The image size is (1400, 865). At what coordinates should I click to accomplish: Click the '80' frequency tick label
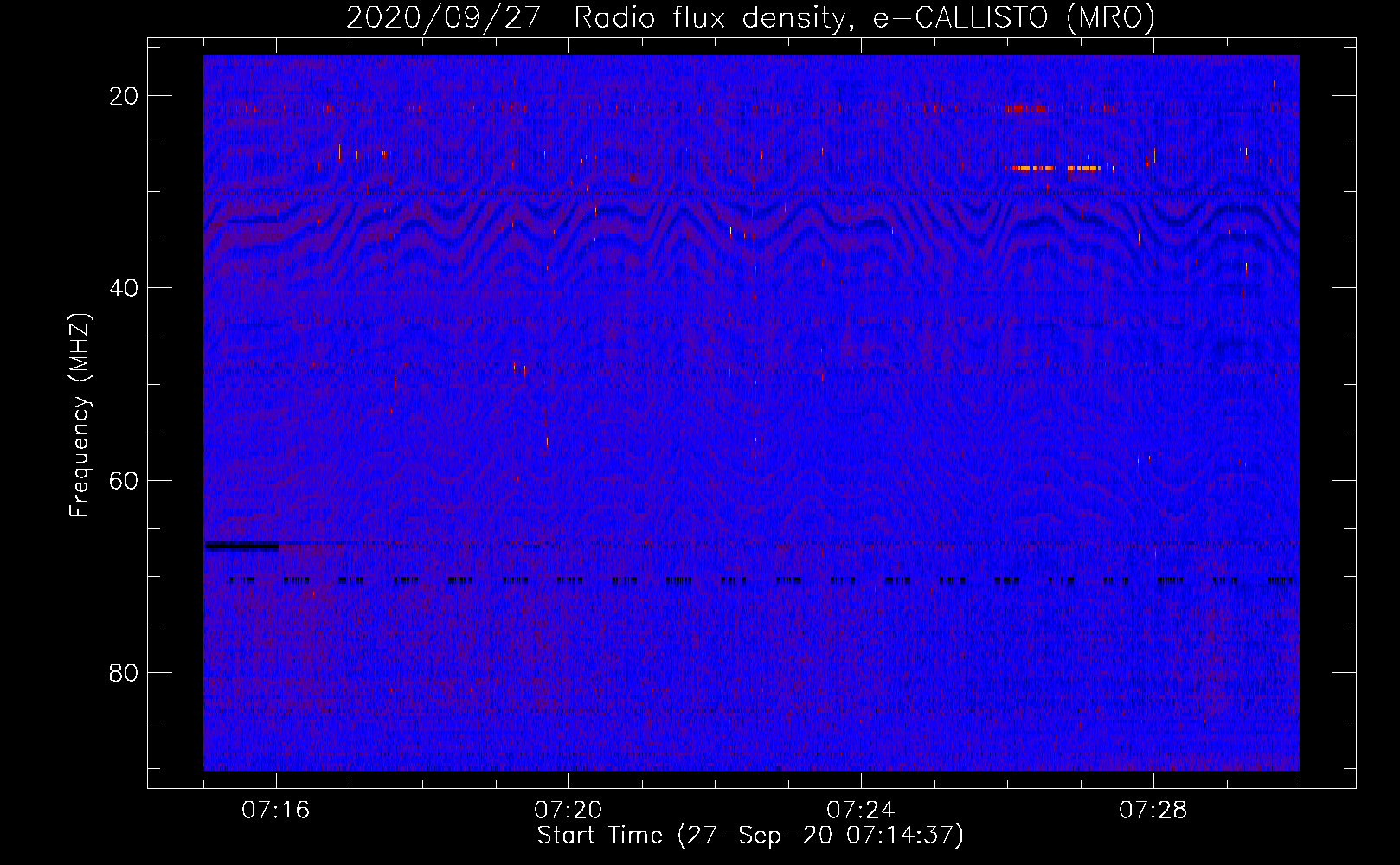(124, 672)
